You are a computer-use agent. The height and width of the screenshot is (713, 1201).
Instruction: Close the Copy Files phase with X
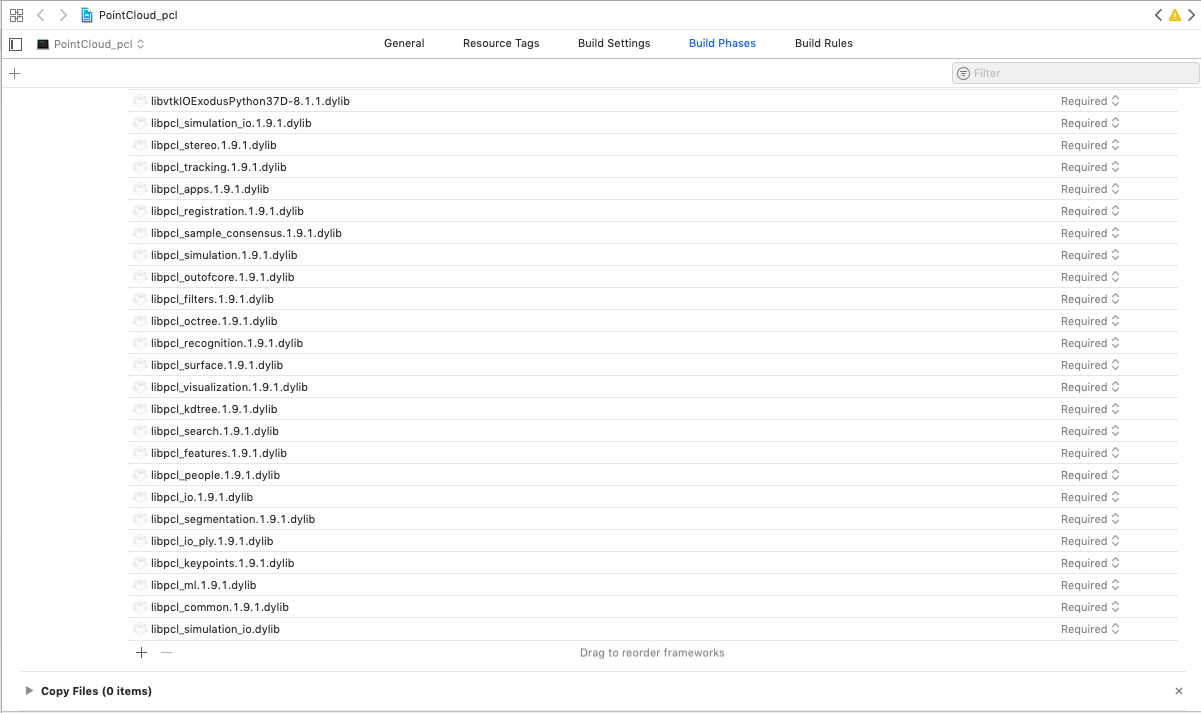[x=1179, y=691]
